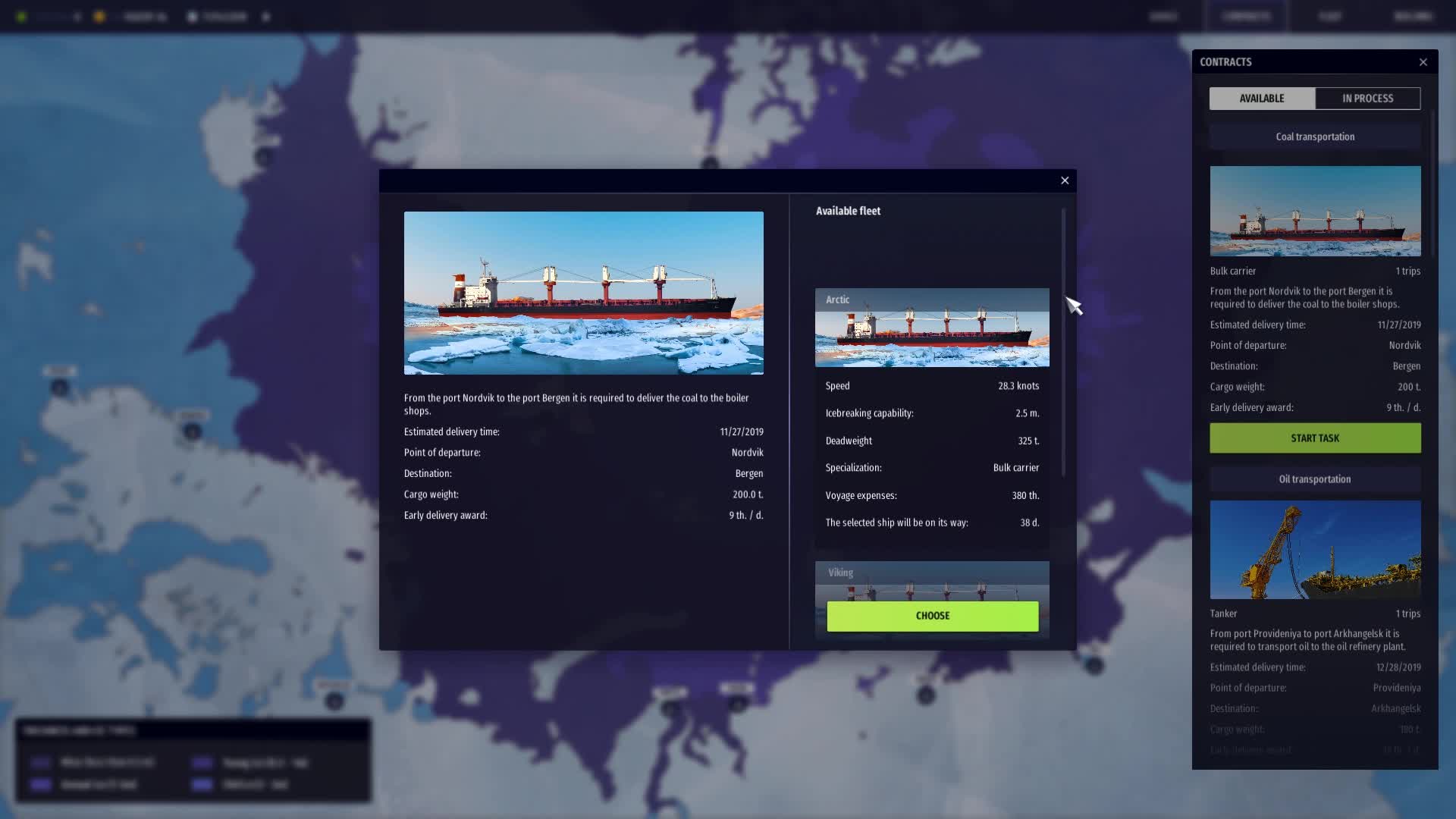The image size is (1456, 819).
Task: Select the Arctic ship thumbnail
Action: coord(932,328)
